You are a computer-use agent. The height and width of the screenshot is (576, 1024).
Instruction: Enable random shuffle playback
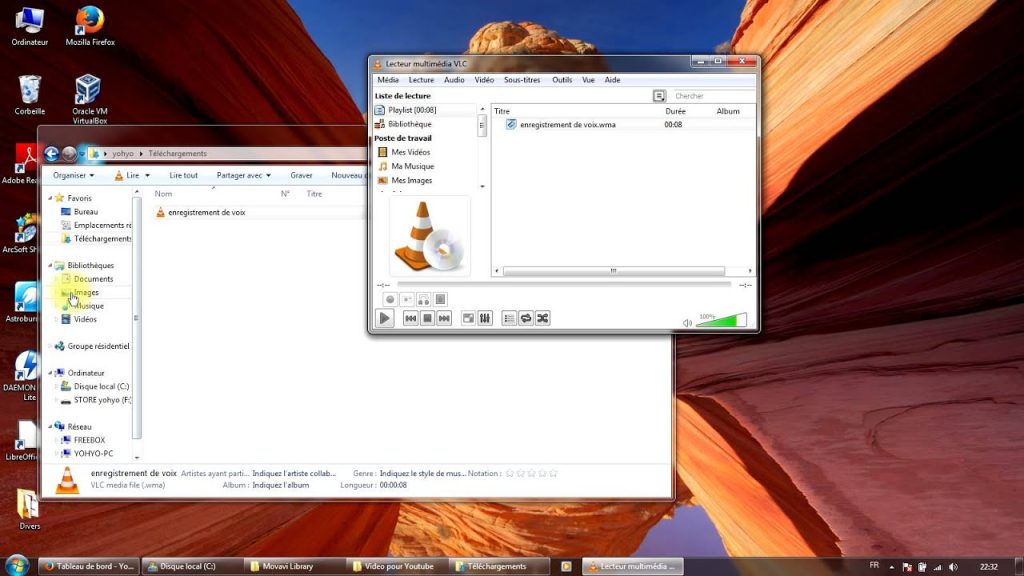point(542,318)
